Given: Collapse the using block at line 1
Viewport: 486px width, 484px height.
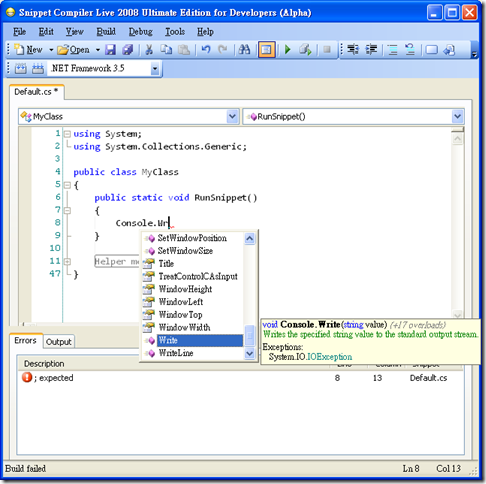Looking at the screenshot, I should [x=67, y=134].
